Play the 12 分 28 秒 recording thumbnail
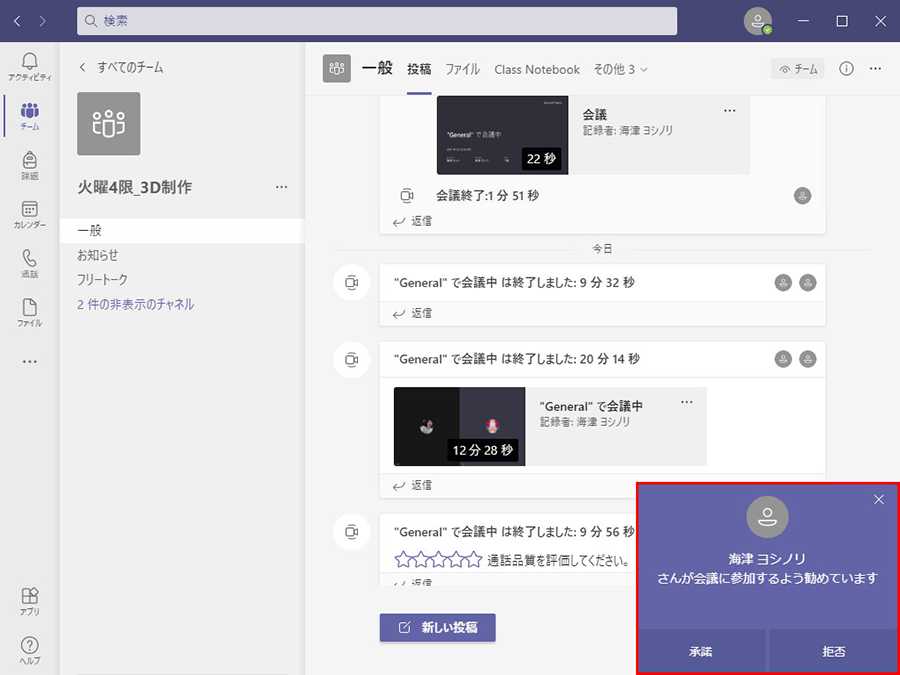The image size is (900, 675). point(459,426)
